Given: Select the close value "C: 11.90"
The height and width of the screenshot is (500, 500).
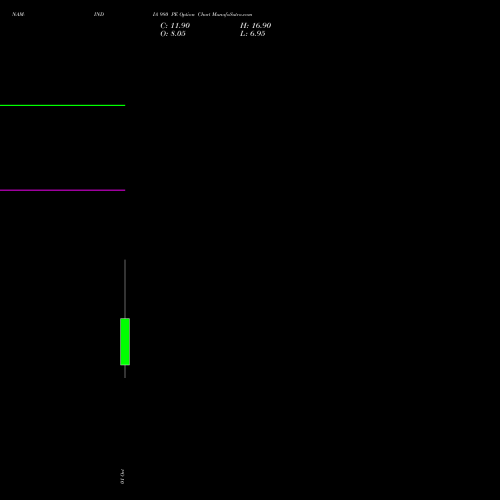Looking at the screenshot, I should tap(175, 26).
